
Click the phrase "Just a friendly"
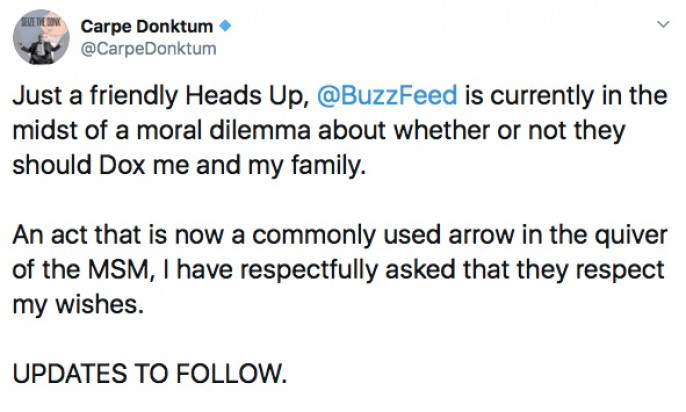tap(78, 97)
